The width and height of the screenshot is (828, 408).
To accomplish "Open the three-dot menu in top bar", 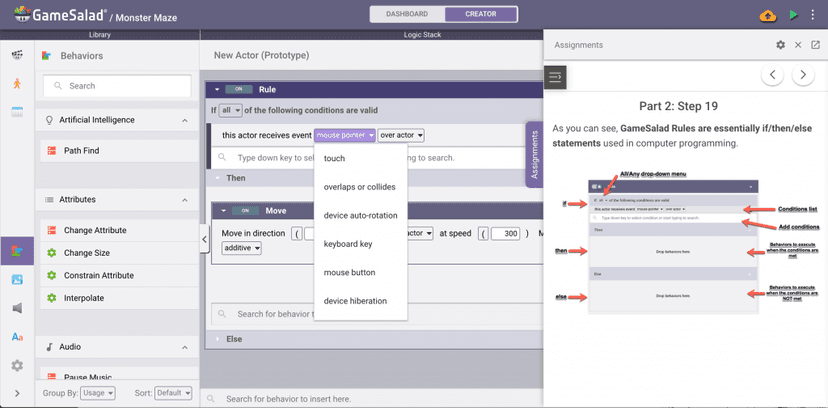I will (813, 15).
